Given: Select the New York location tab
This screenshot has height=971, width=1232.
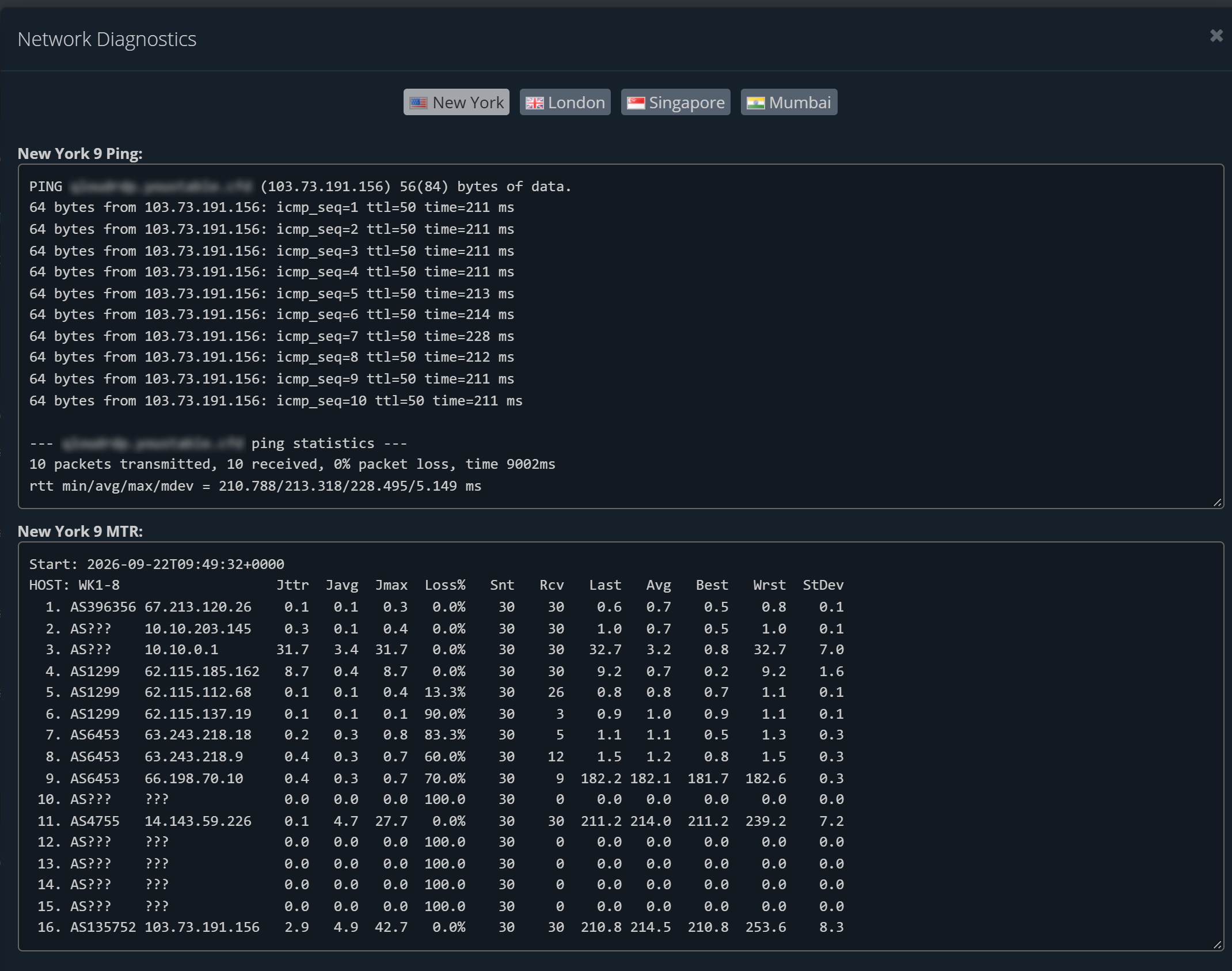Looking at the screenshot, I should click(456, 102).
